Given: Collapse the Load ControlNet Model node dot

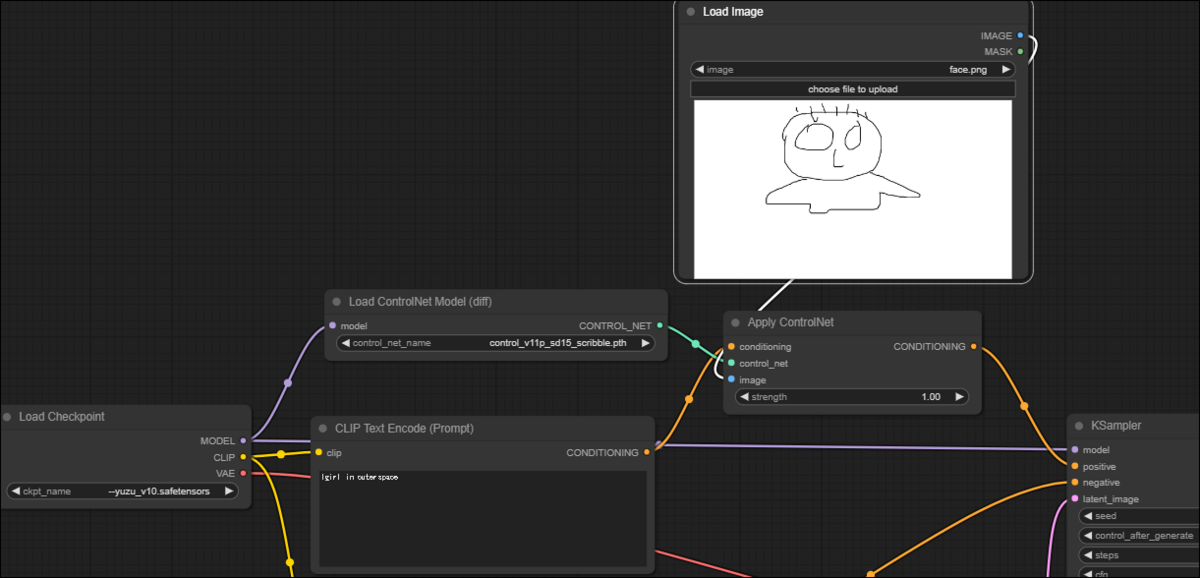Looking at the screenshot, I should click(x=337, y=302).
